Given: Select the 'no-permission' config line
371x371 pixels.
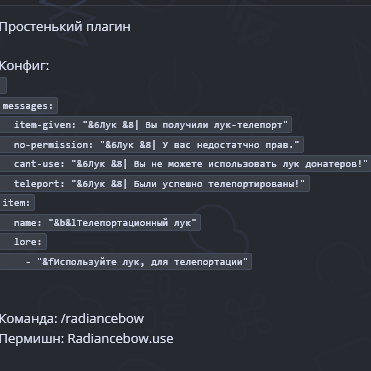Looking at the screenshot, I should (152, 144).
